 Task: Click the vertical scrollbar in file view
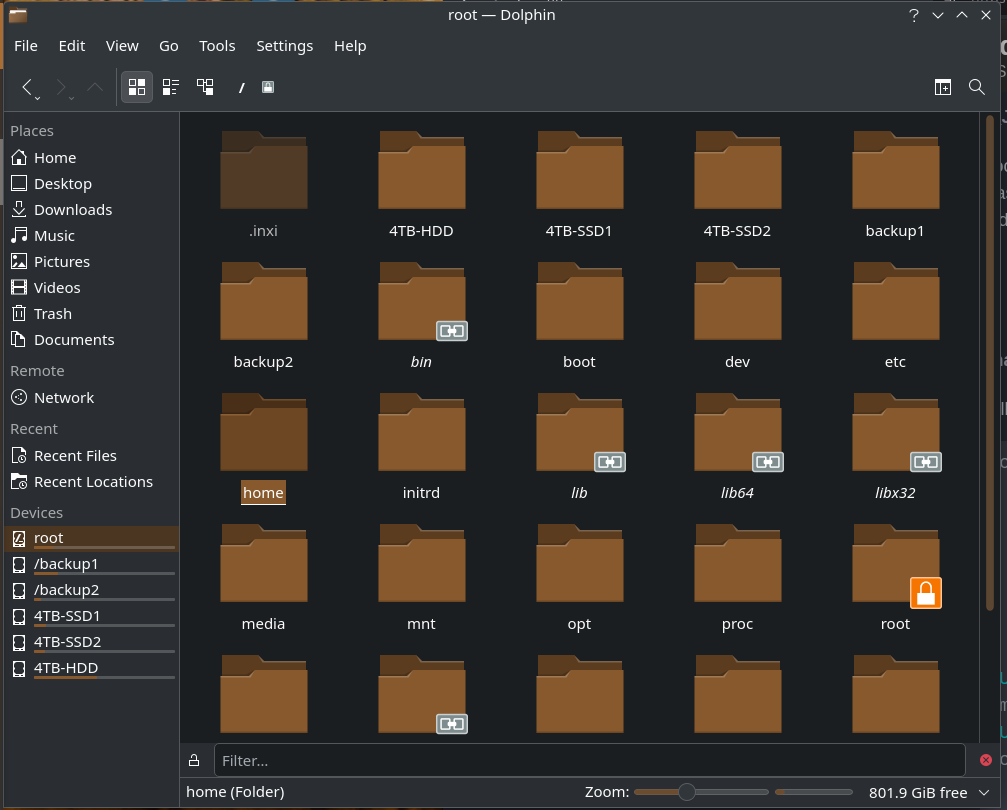(x=990, y=363)
